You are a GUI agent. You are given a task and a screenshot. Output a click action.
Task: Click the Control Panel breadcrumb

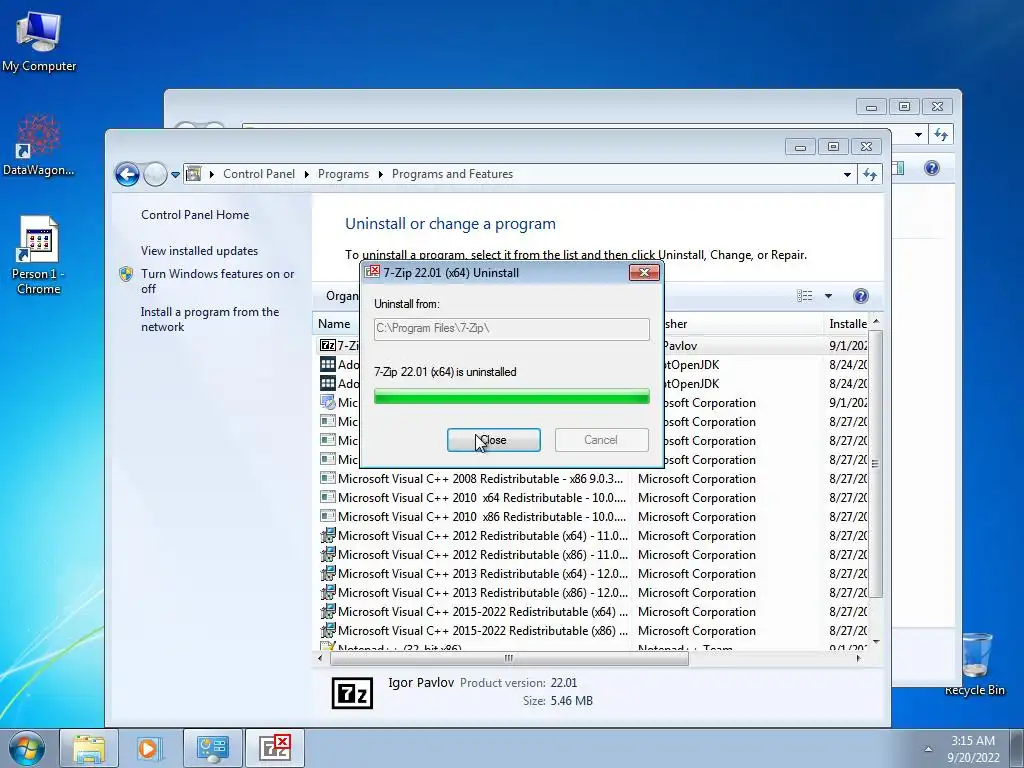259,174
